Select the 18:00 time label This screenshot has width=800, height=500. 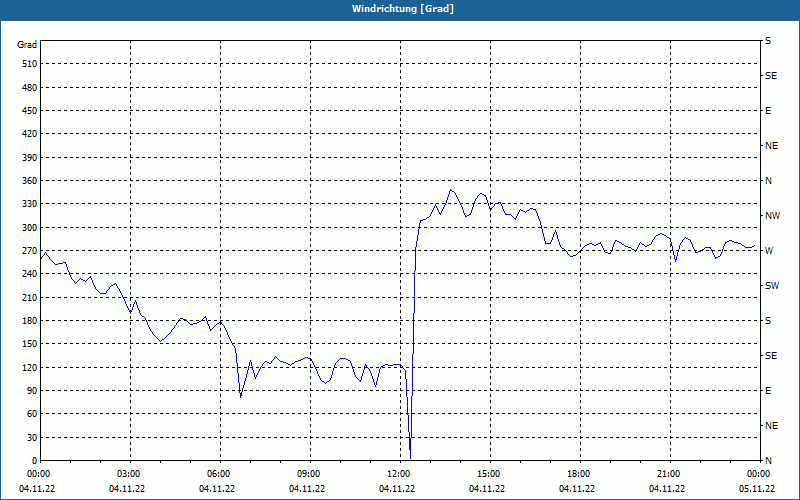[x=580, y=474]
